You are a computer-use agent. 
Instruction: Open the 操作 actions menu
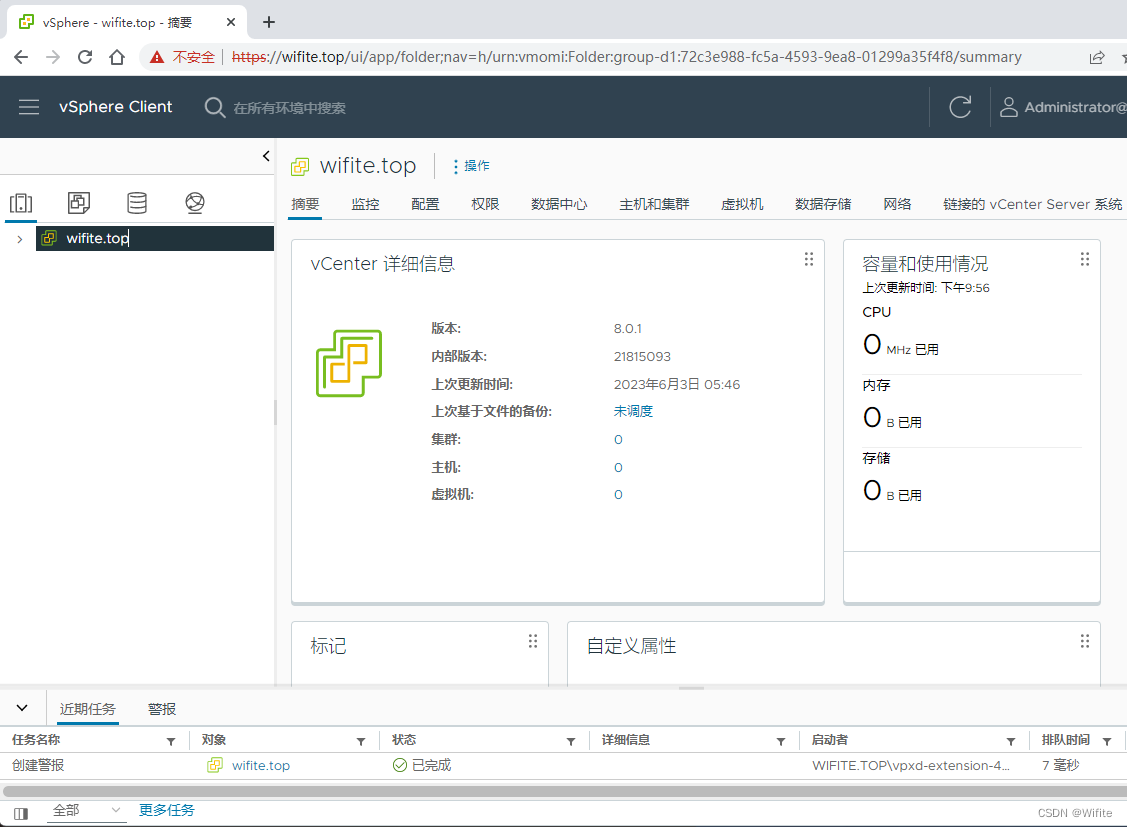(x=472, y=166)
